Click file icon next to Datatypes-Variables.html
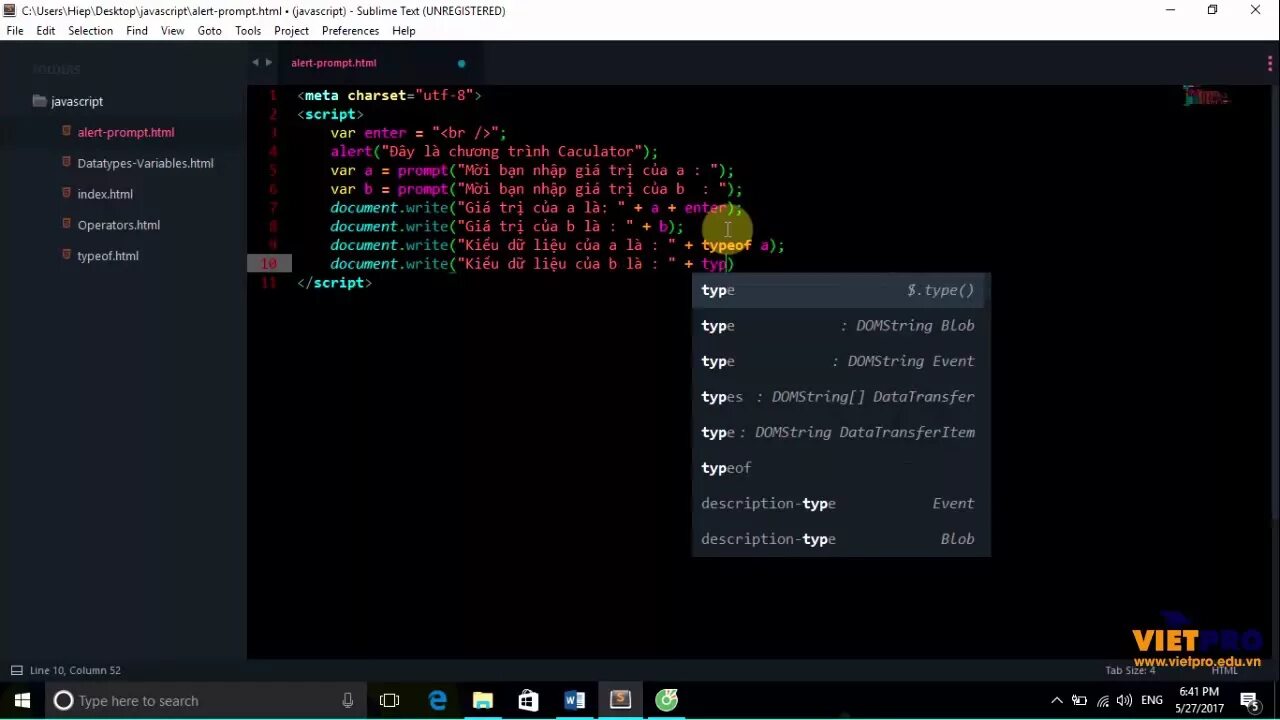Screen dimensions: 1280x720 click(x=67, y=162)
